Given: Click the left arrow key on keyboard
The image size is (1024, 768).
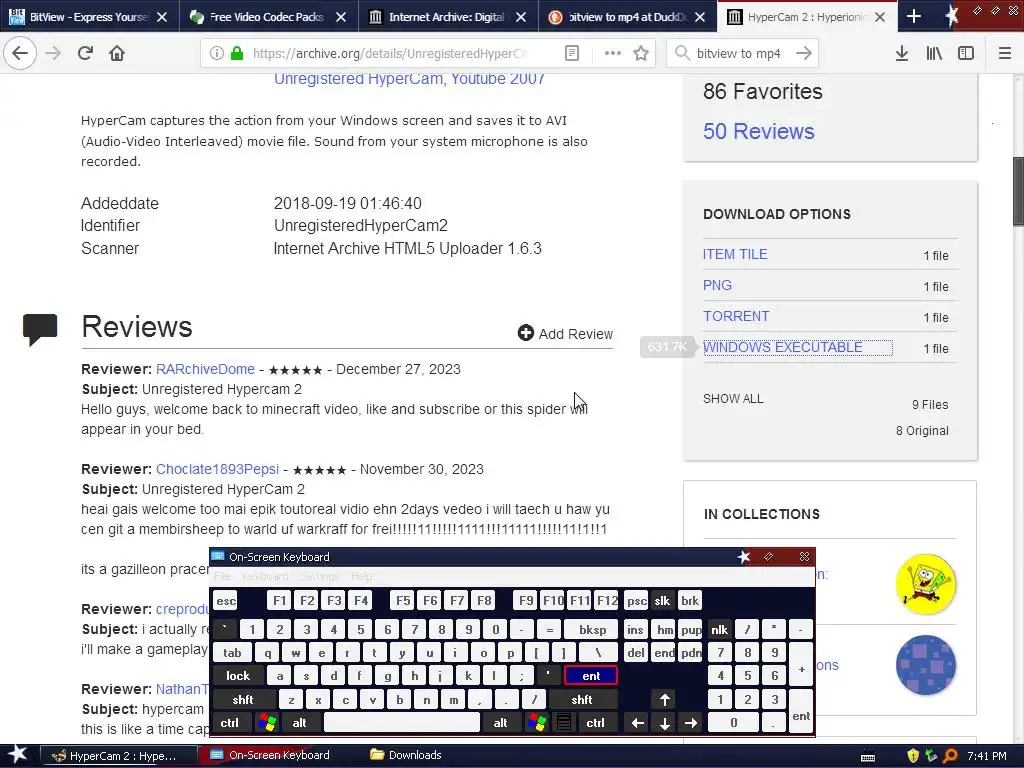Looking at the screenshot, I should coord(637,723).
